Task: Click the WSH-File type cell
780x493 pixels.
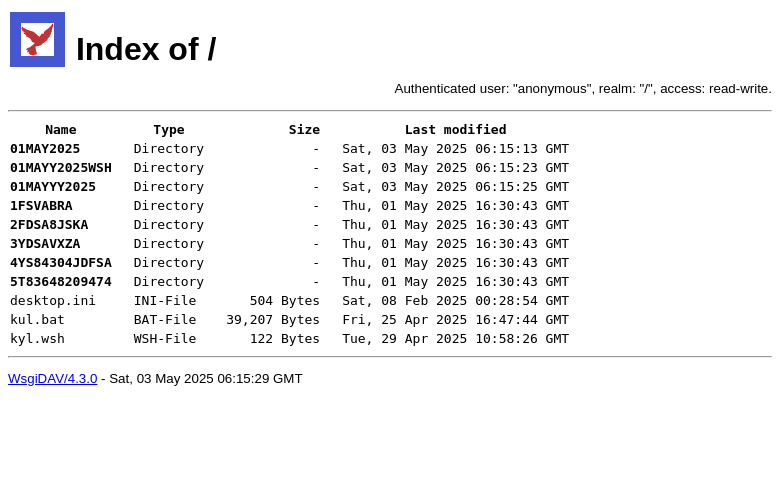Action: click(165, 338)
